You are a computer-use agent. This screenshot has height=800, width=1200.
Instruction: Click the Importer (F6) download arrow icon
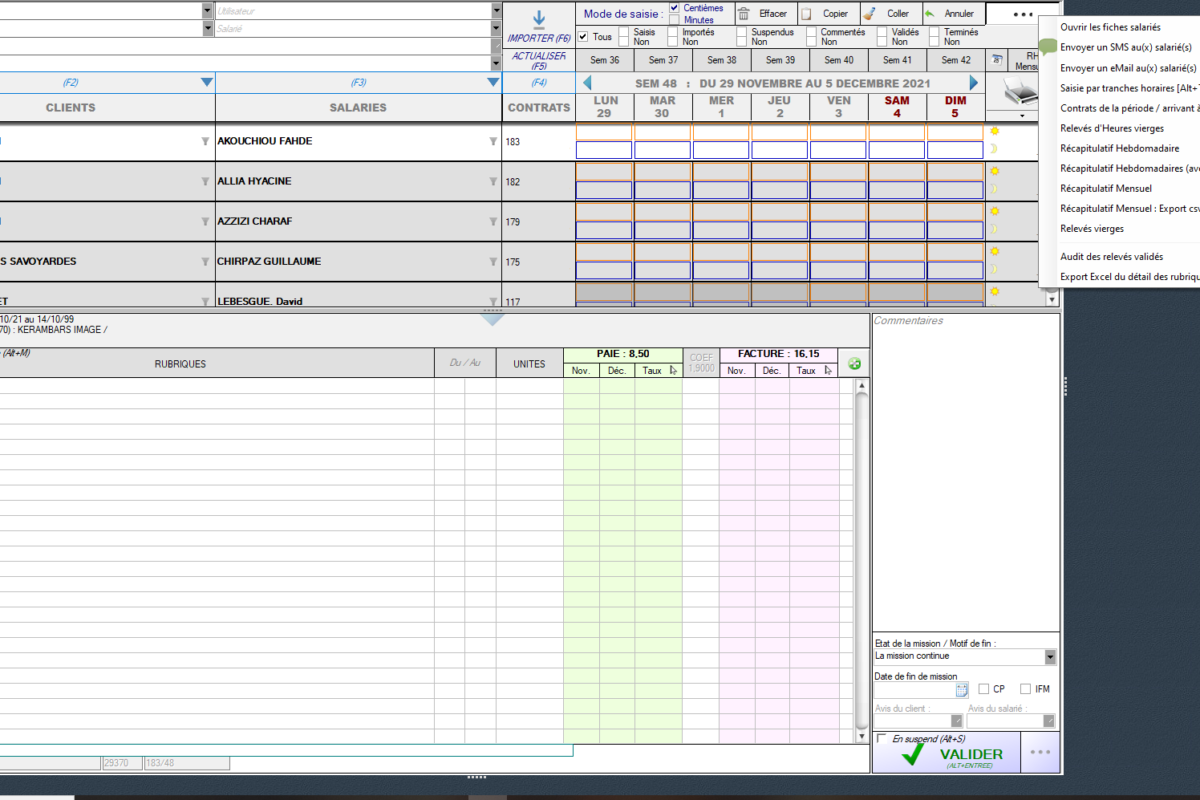click(x=539, y=18)
